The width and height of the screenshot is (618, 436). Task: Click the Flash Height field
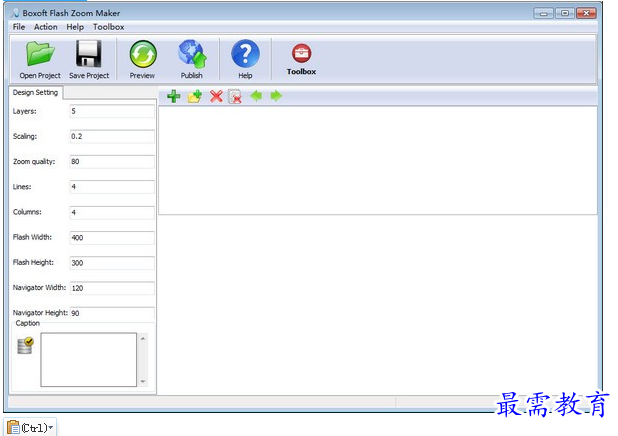coord(112,263)
